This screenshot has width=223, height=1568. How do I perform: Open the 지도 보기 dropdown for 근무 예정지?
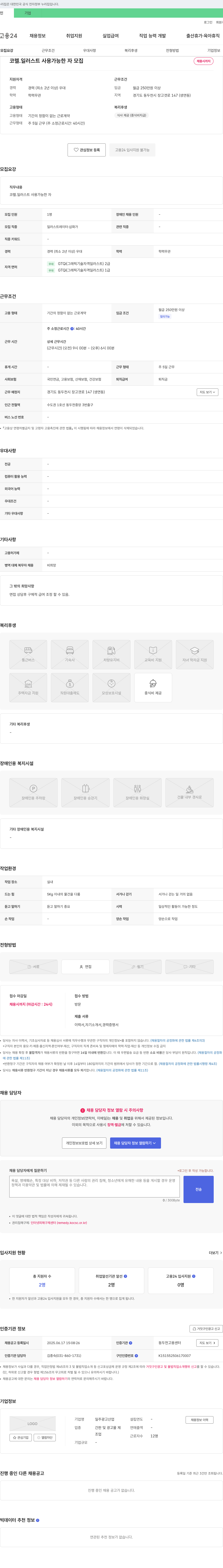(207, 392)
